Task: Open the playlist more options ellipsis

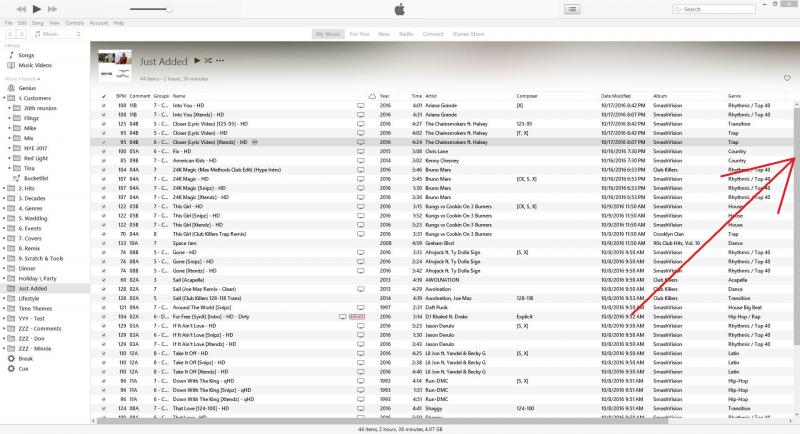Action: (x=220, y=61)
